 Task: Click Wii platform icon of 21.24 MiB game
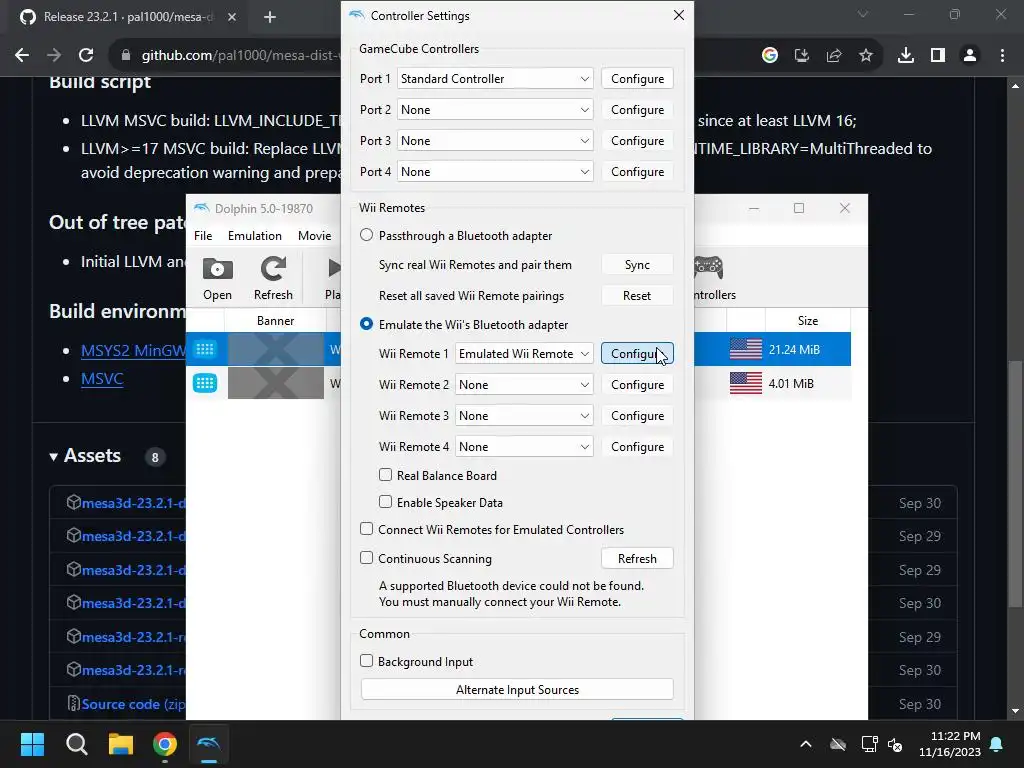(204, 349)
